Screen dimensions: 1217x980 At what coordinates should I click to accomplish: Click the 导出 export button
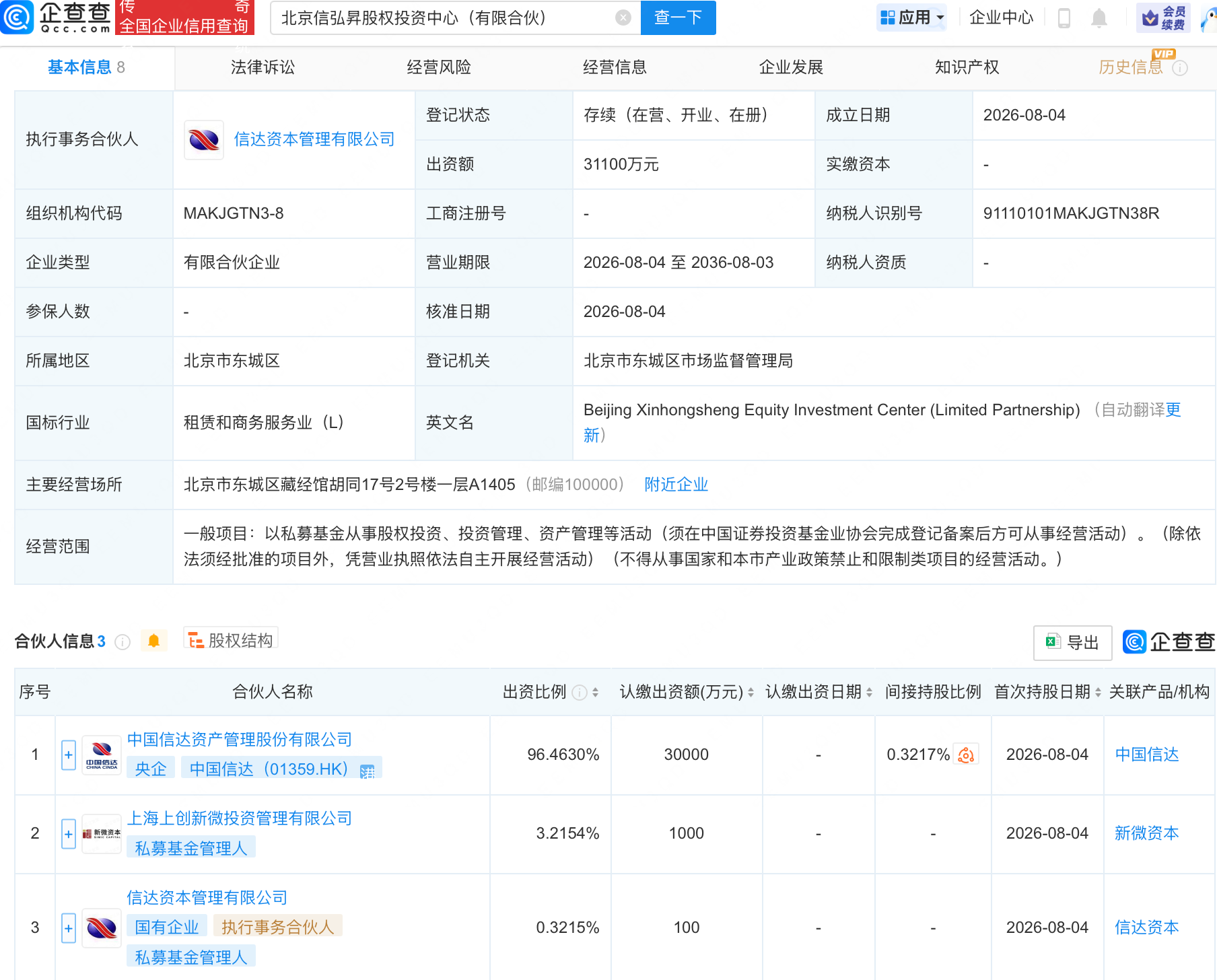pos(1073,643)
